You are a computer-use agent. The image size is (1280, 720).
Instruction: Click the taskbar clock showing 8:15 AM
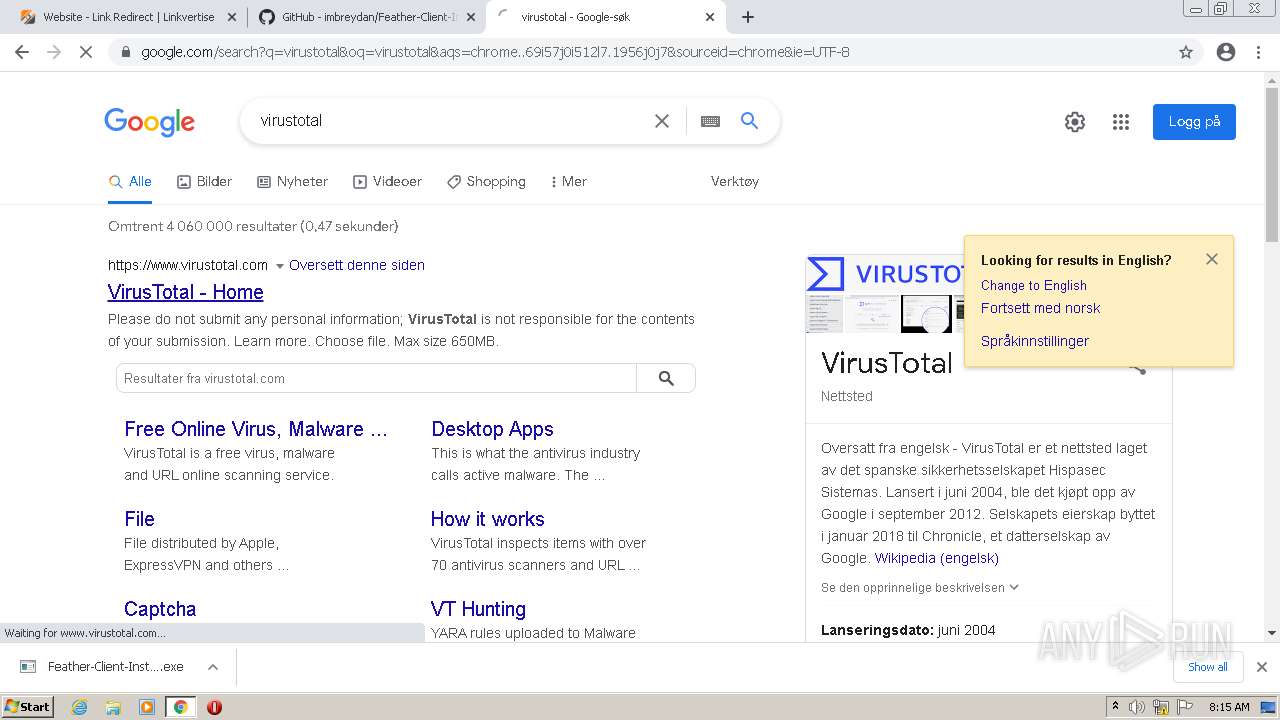1229,707
